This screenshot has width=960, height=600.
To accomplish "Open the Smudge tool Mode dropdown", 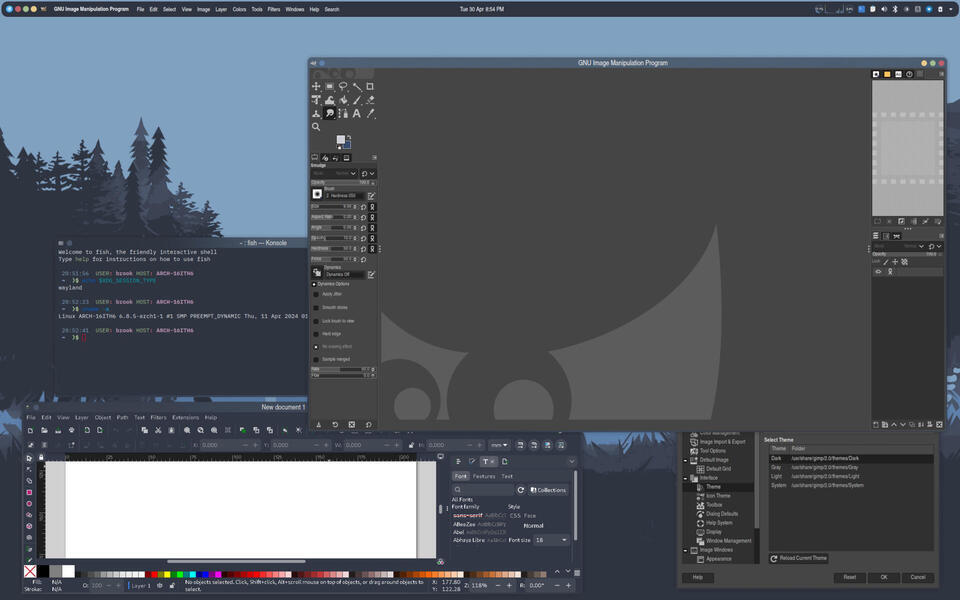I will coord(334,173).
